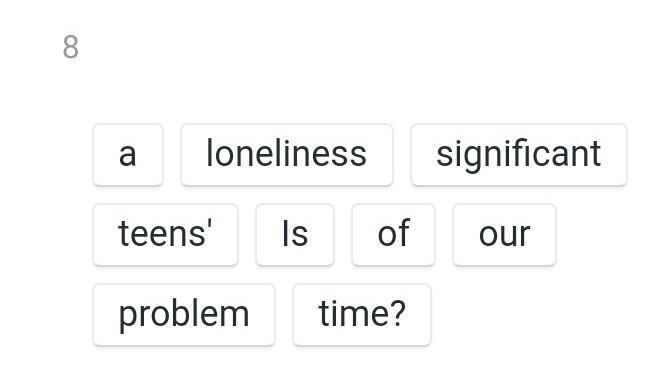
Task: Tap the single-letter article tile 'a'
Action: pyautogui.click(x=128, y=155)
